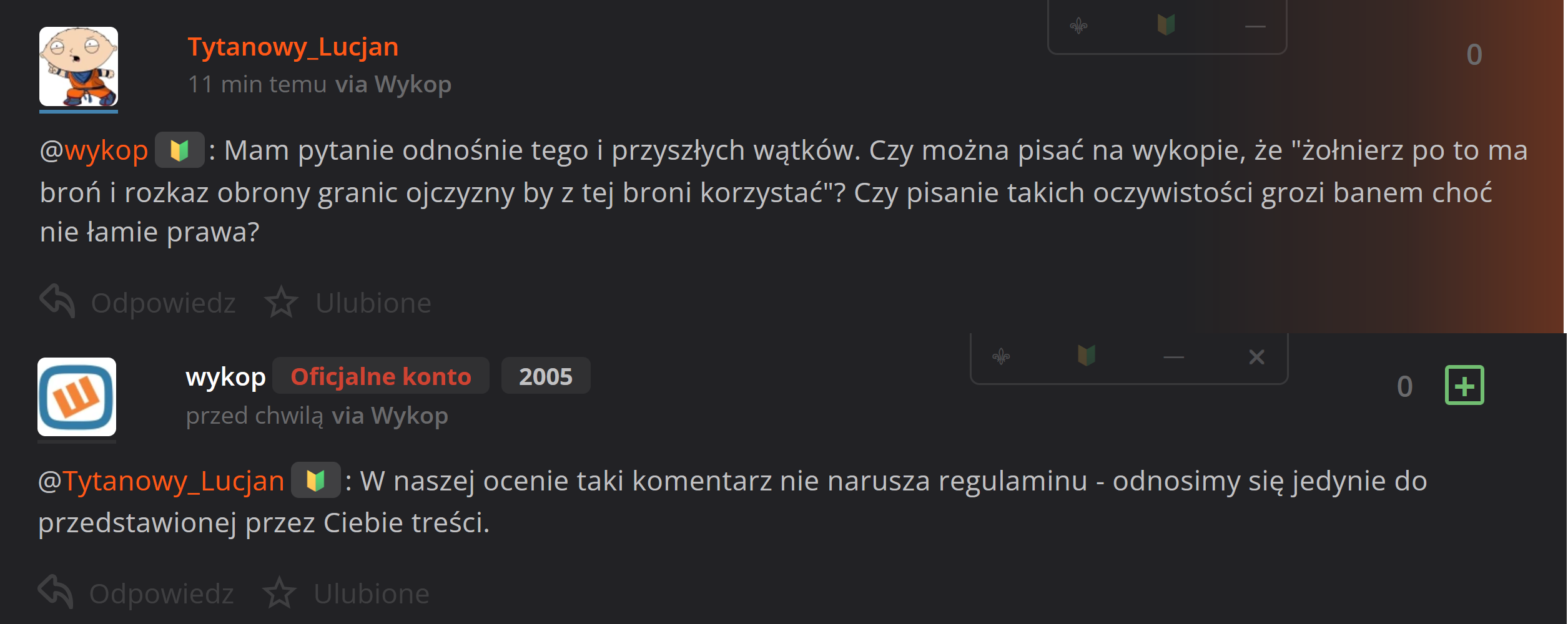Open the "11 min temu" timestamp permalink

257,84
